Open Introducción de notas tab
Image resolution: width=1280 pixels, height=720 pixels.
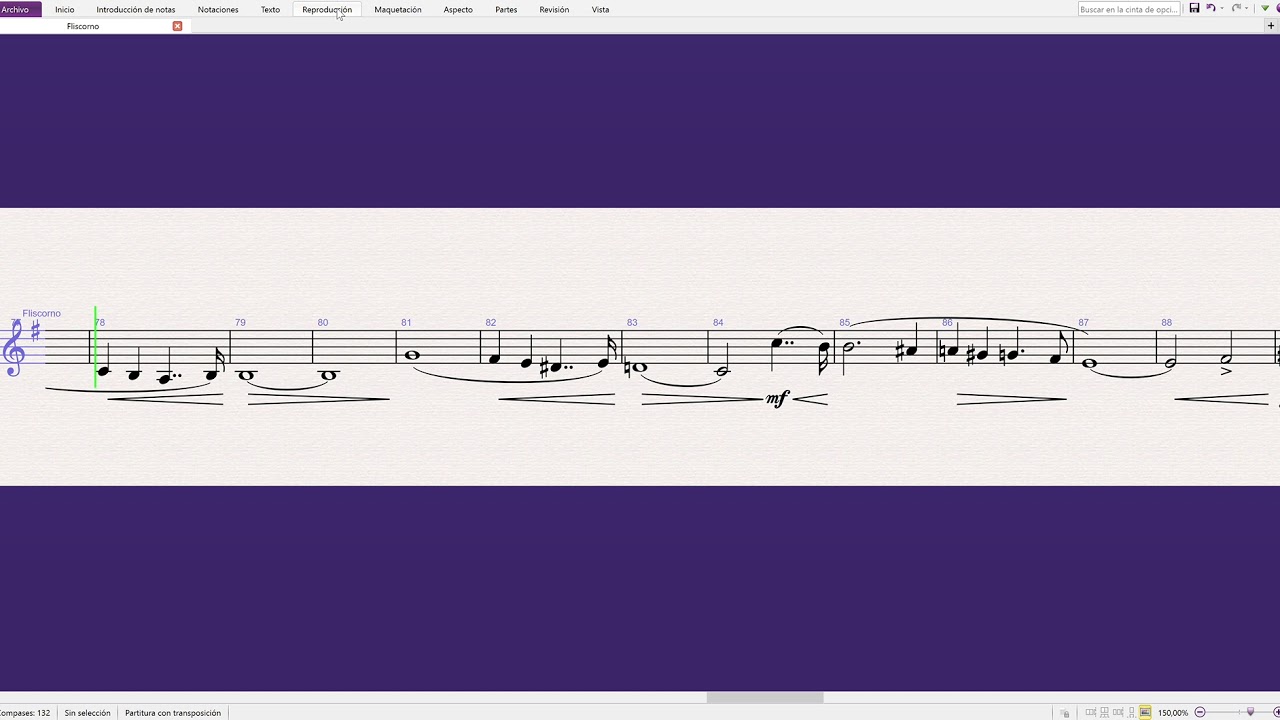(x=136, y=9)
